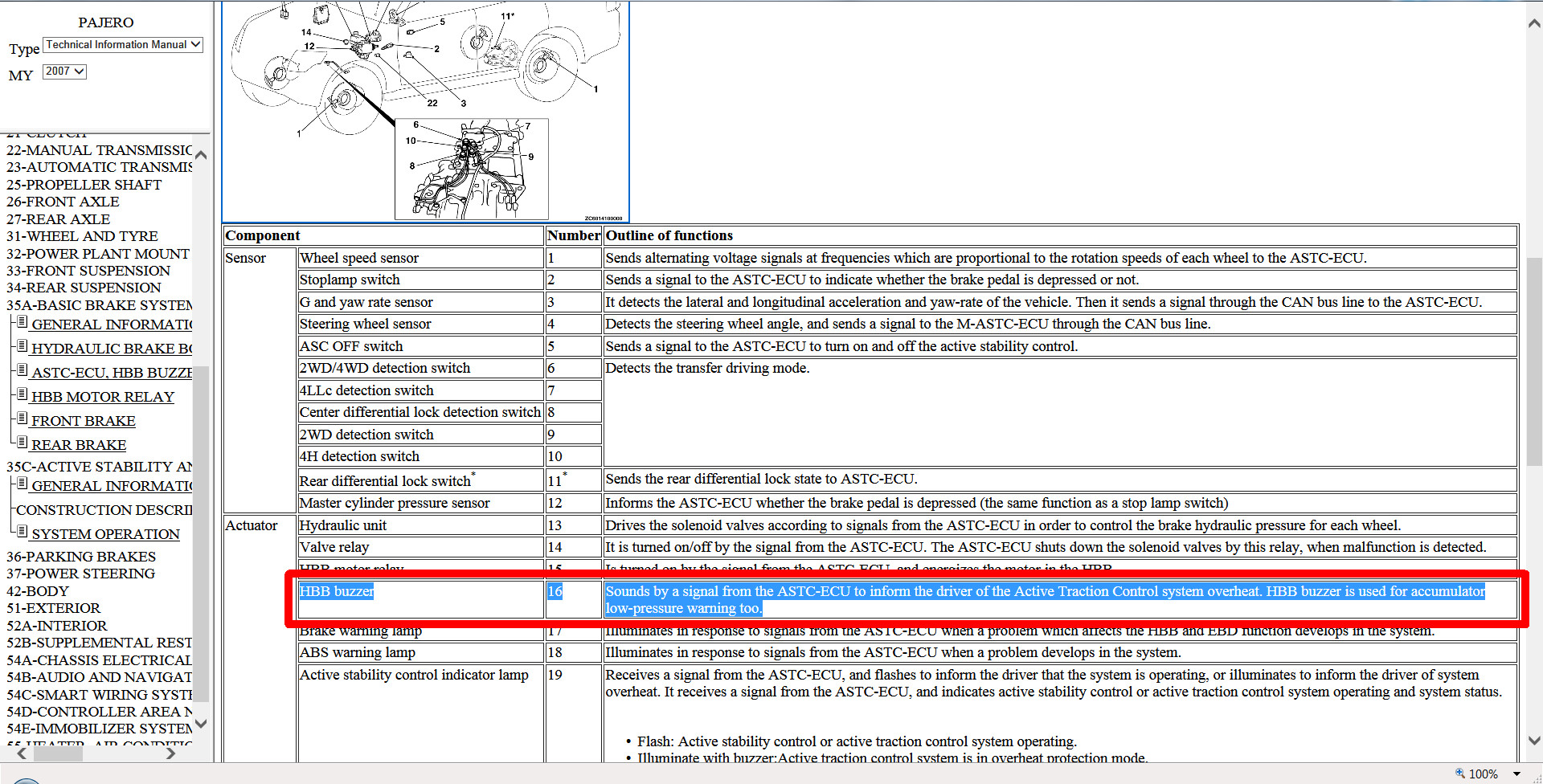Click document icon beside ASTC-ECU, HBB BUZZER
This screenshot has width=1543, height=784.
tap(23, 371)
